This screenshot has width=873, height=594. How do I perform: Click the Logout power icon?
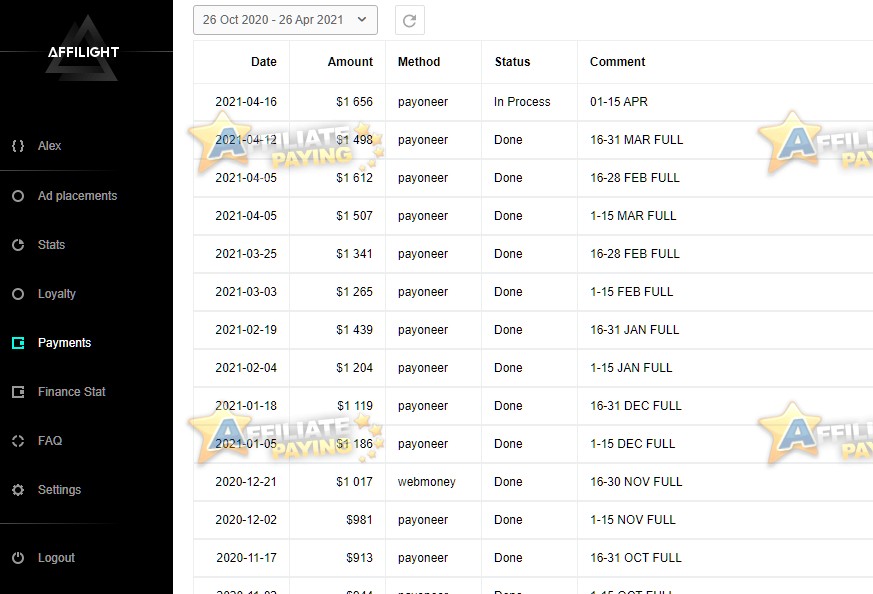pos(18,558)
